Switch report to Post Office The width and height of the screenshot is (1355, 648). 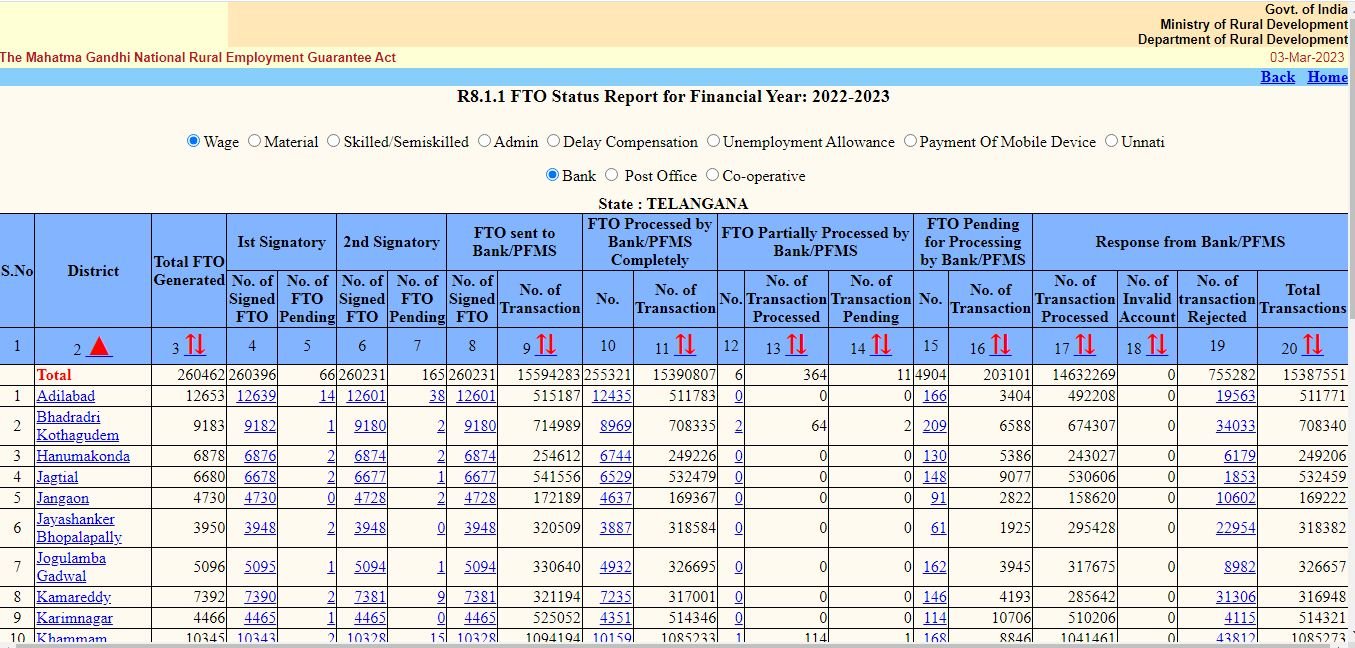click(611, 175)
